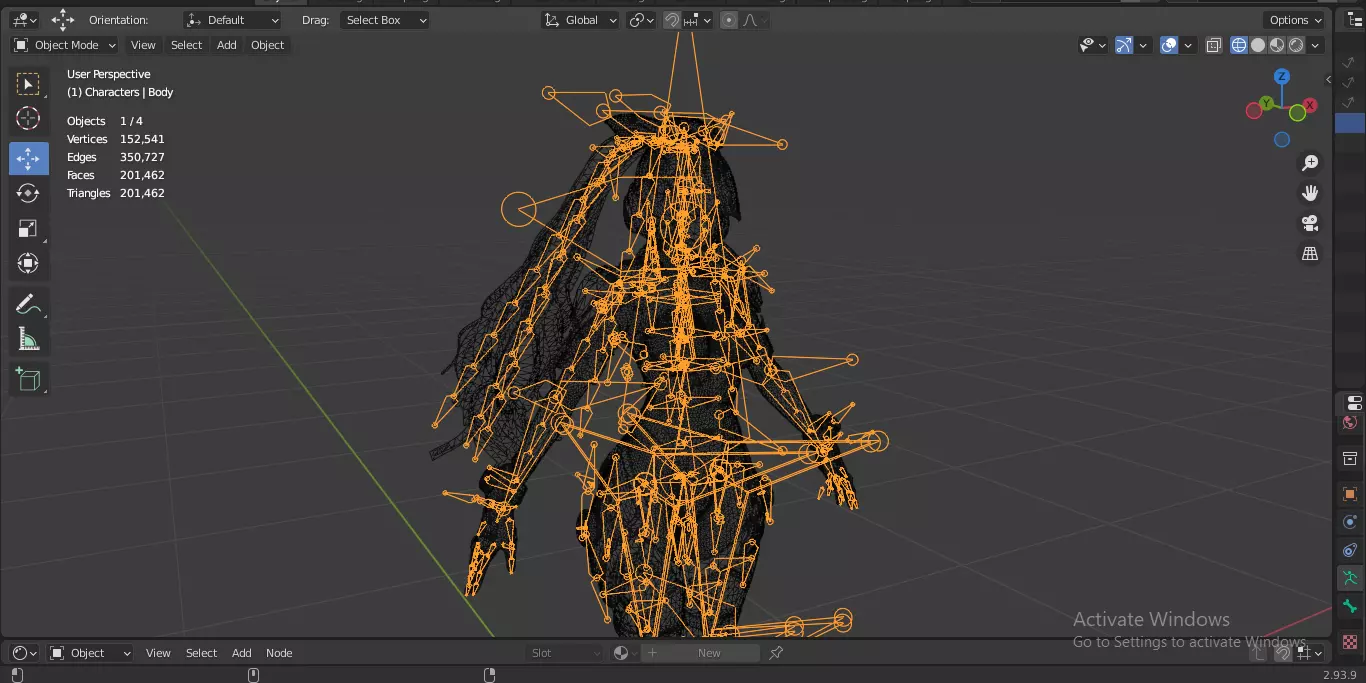The width and height of the screenshot is (1366, 683).
Task: Click the blue Z axis gizmo handle
Action: [x=1282, y=77]
